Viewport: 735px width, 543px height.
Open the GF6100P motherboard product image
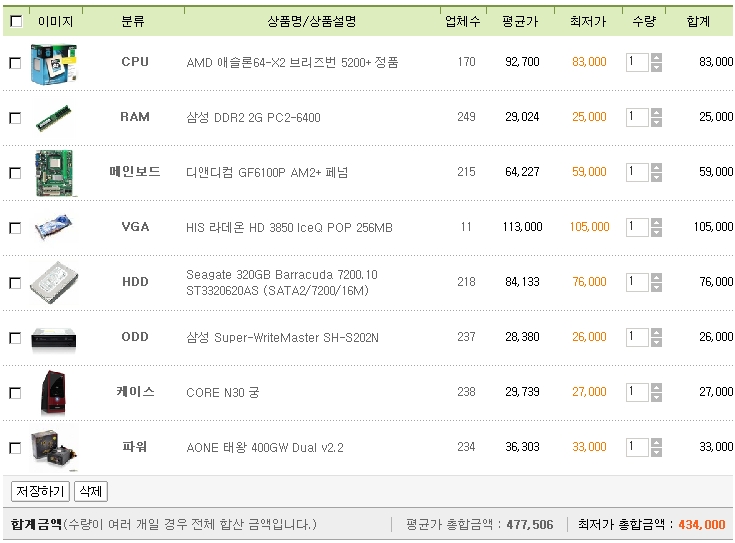click(x=54, y=173)
